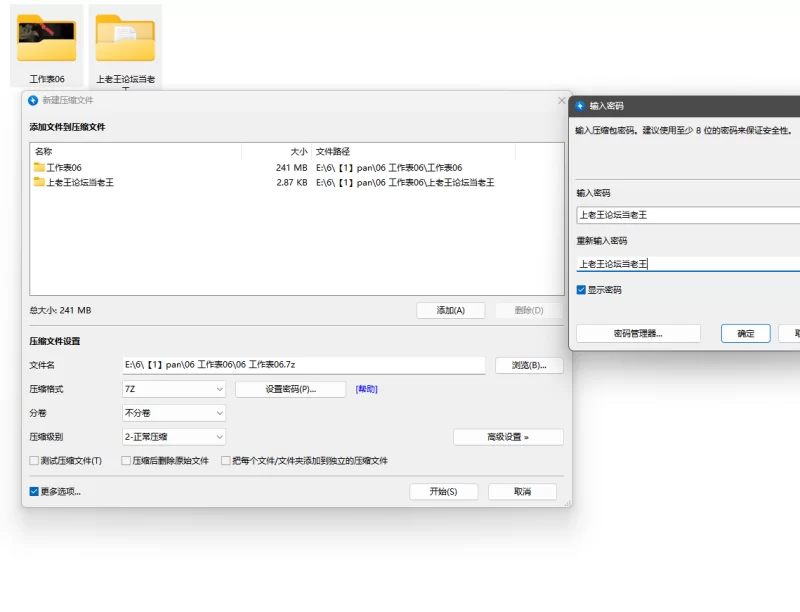Click the file path ending in 工作表06\上老王论坛当老王

click(405, 182)
